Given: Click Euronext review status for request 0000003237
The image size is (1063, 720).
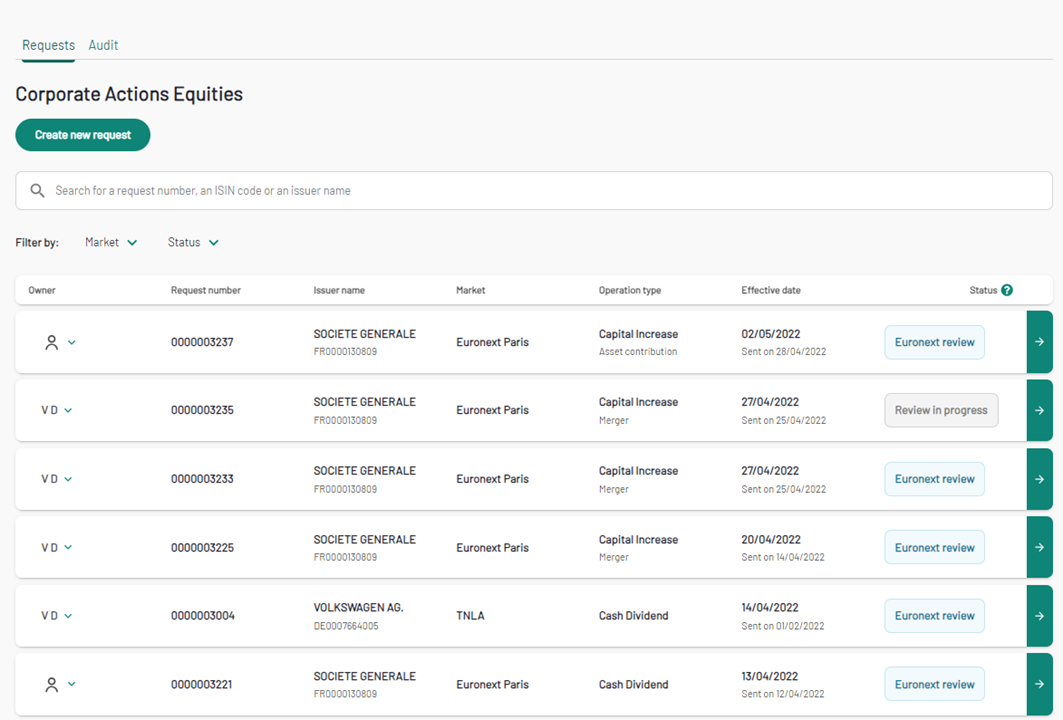Looking at the screenshot, I should (x=934, y=342).
